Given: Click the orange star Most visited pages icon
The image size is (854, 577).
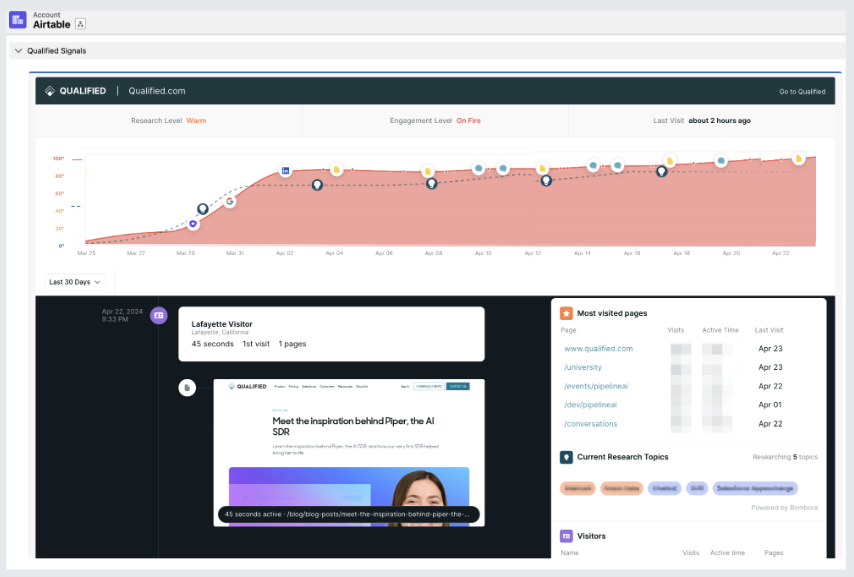Looking at the screenshot, I should (x=566, y=313).
